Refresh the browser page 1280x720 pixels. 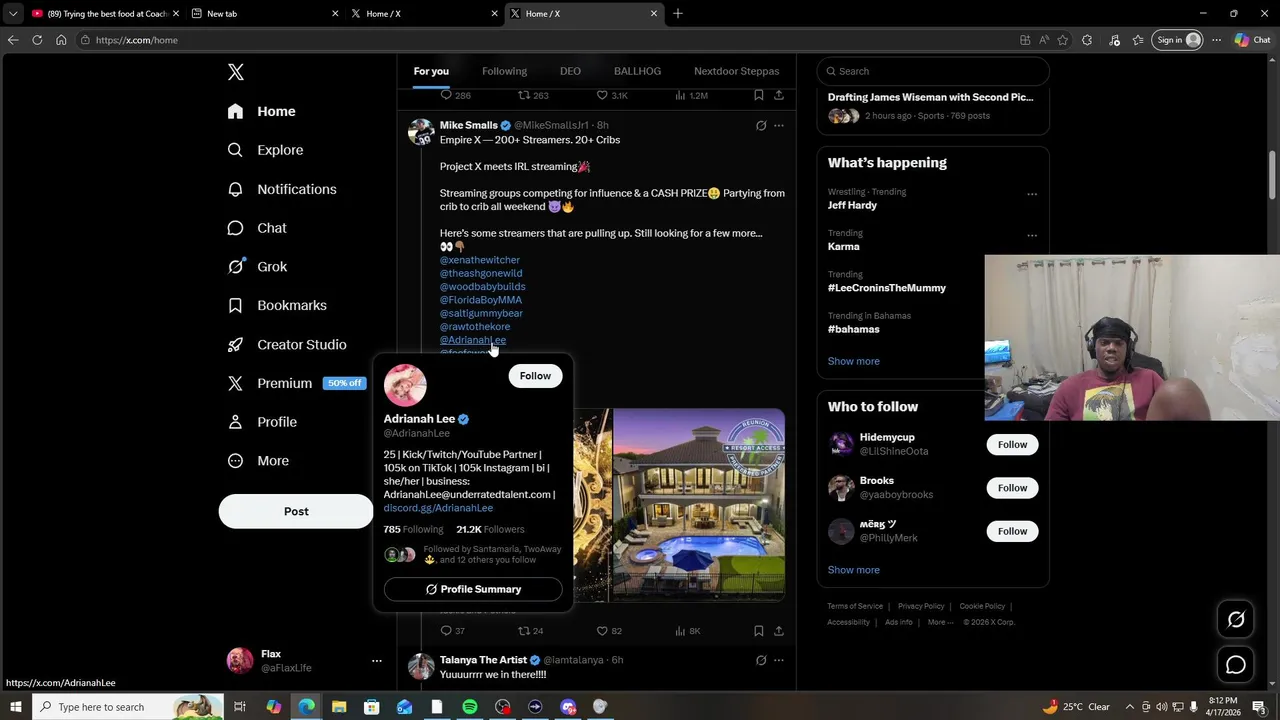point(37,40)
